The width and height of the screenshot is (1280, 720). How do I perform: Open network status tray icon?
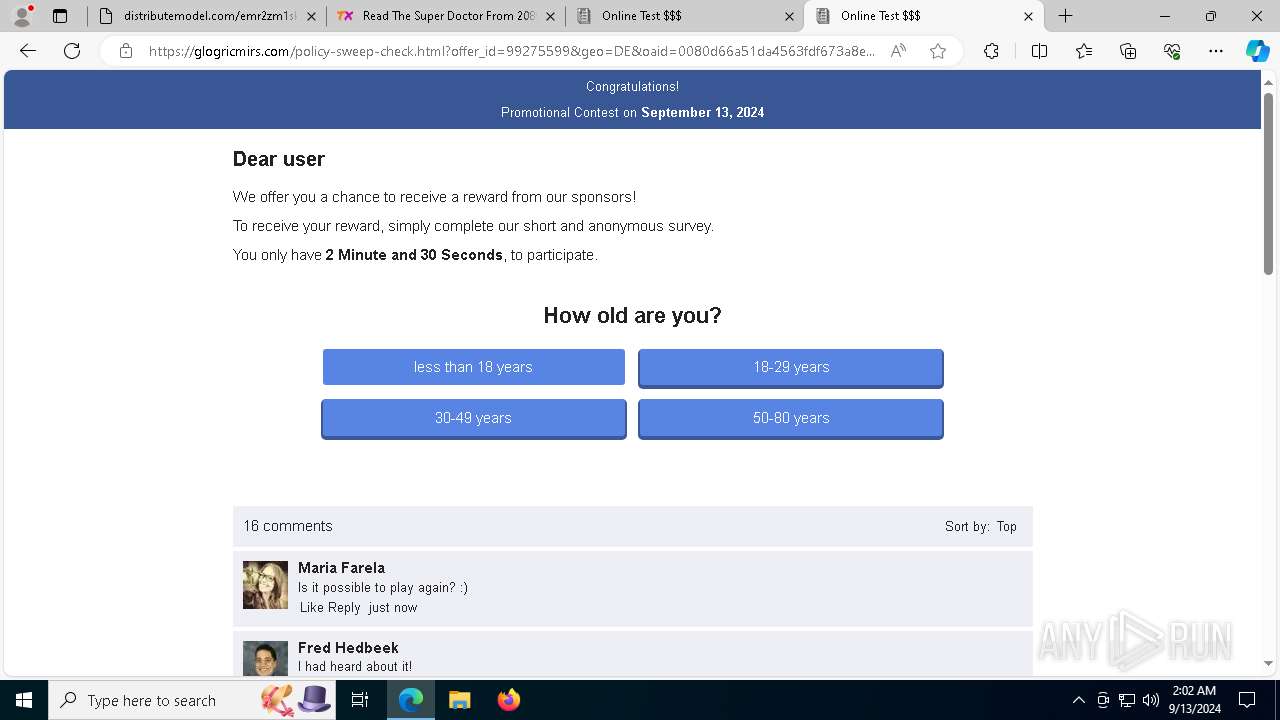pos(1127,700)
